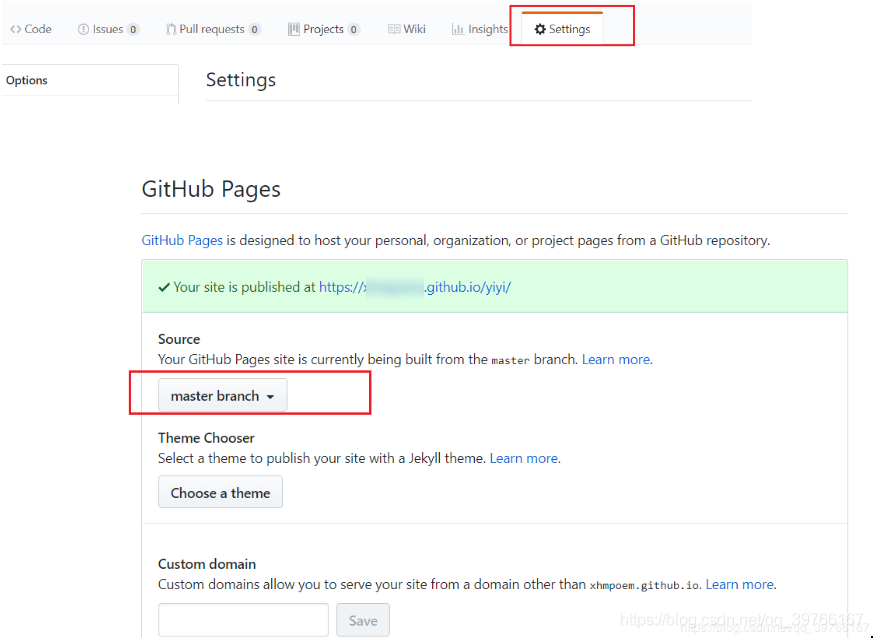
Task: Click the Wiki book icon
Action: coord(394,29)
